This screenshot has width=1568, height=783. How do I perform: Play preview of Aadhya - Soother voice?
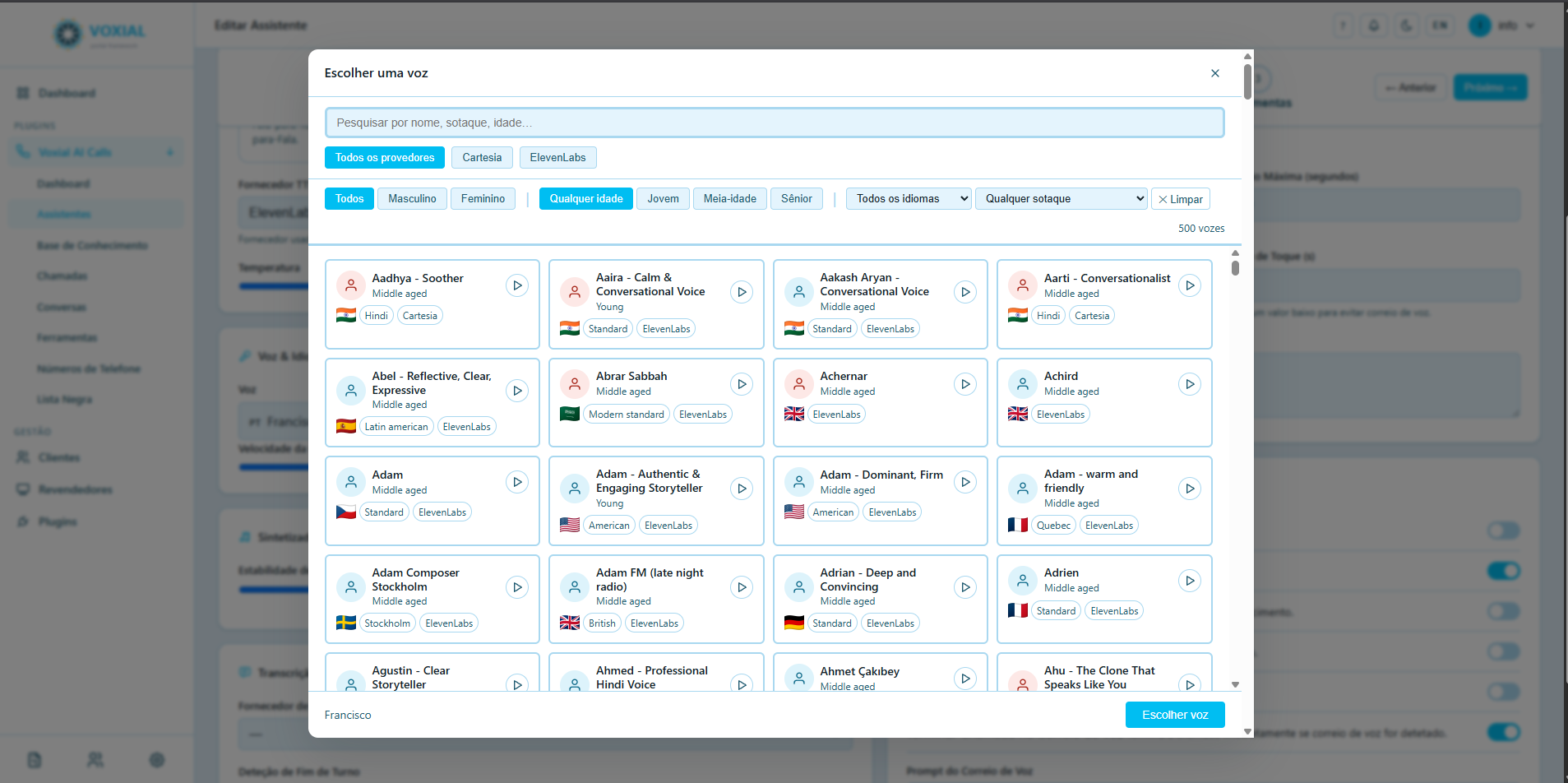click(517, 285)
